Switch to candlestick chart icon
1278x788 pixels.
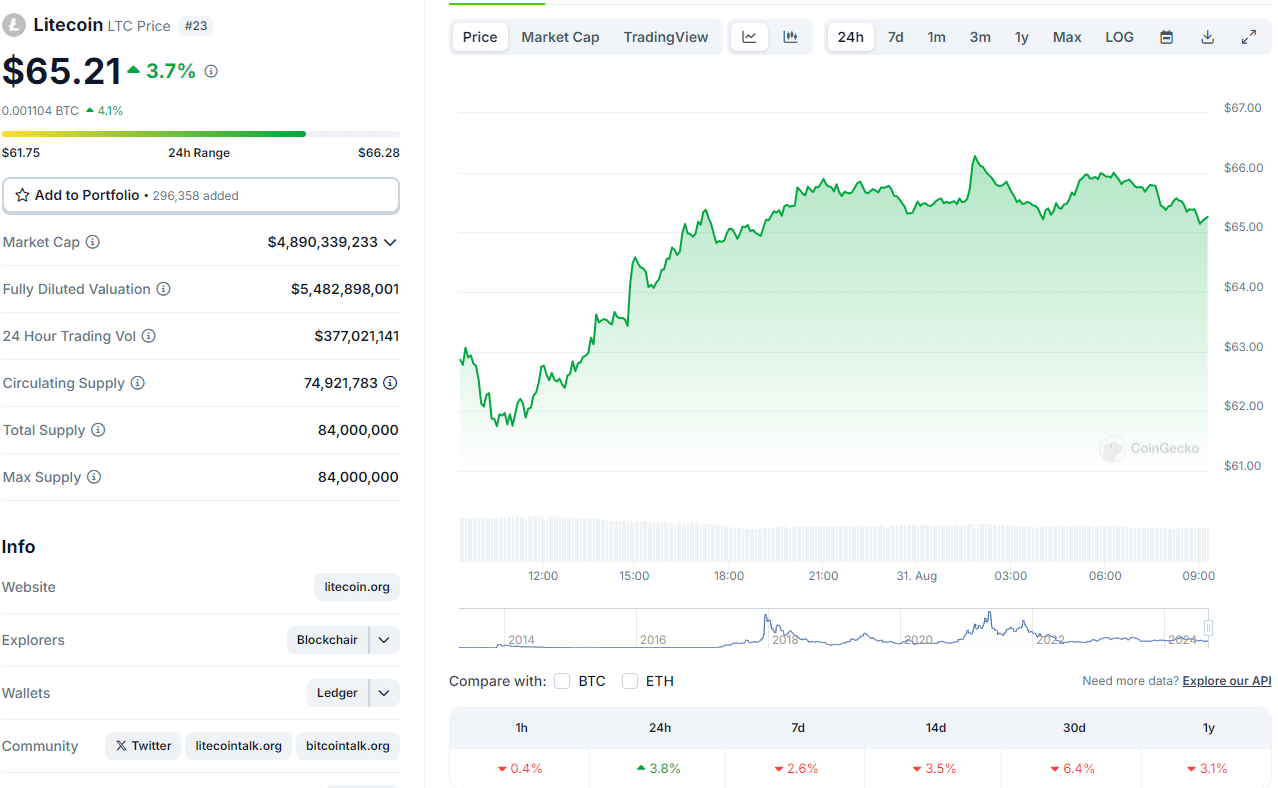point(791,37)
